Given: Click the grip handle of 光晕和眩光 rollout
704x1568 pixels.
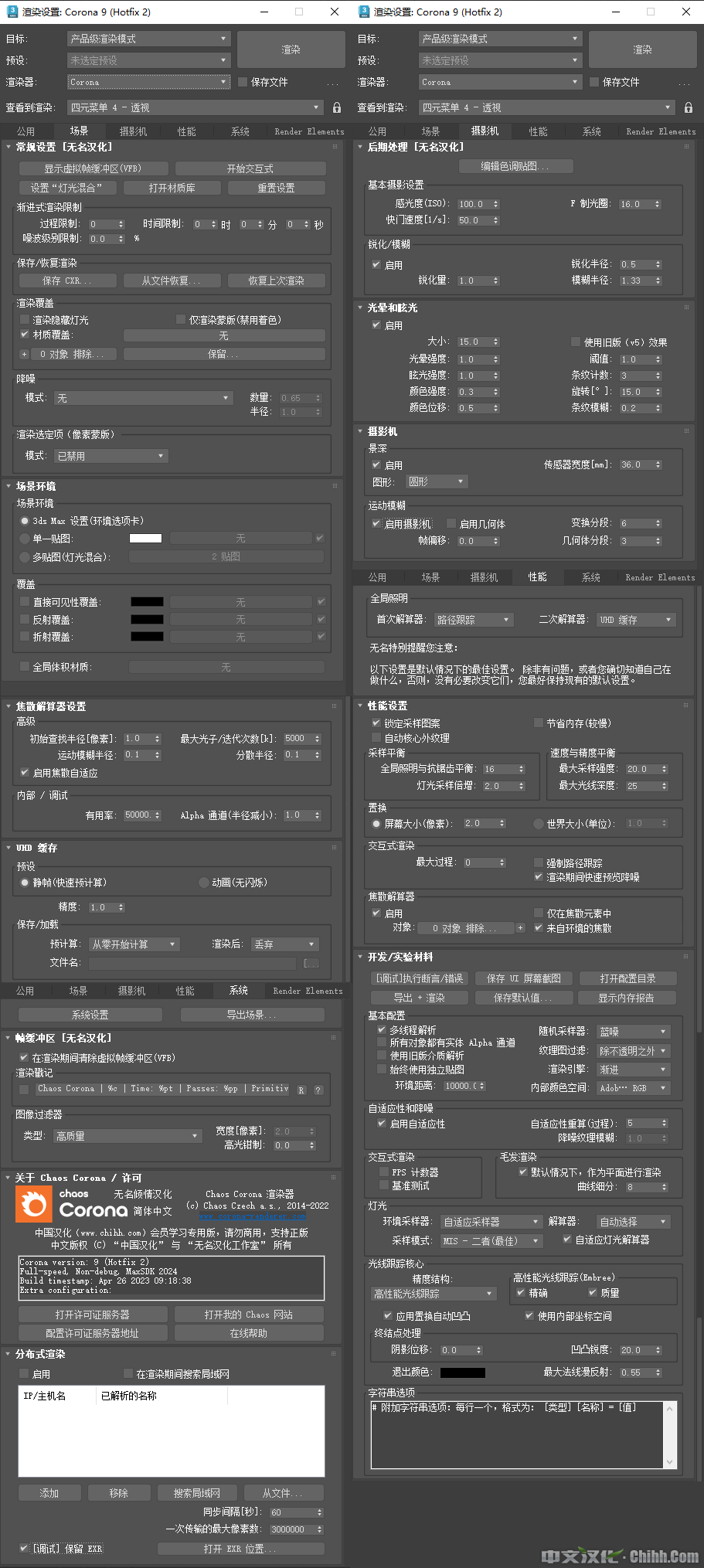Looking at the screenshot, I should coord(686,308).
